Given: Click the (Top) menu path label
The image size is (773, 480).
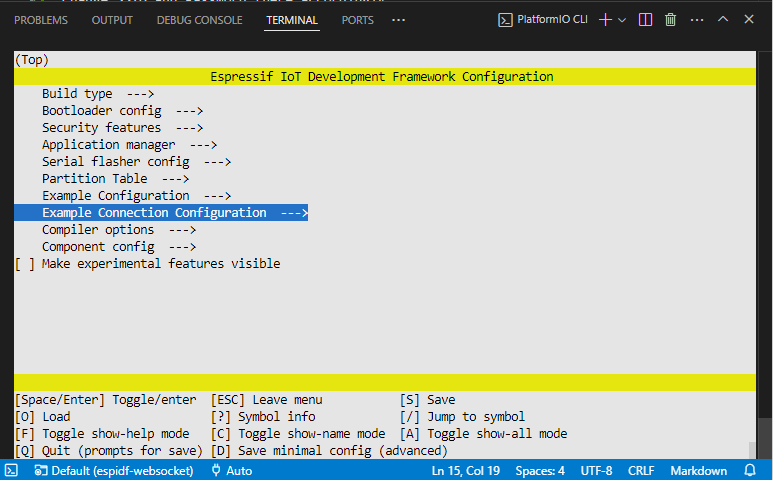Looking at the screenshot, I should [x=32, y=60].
